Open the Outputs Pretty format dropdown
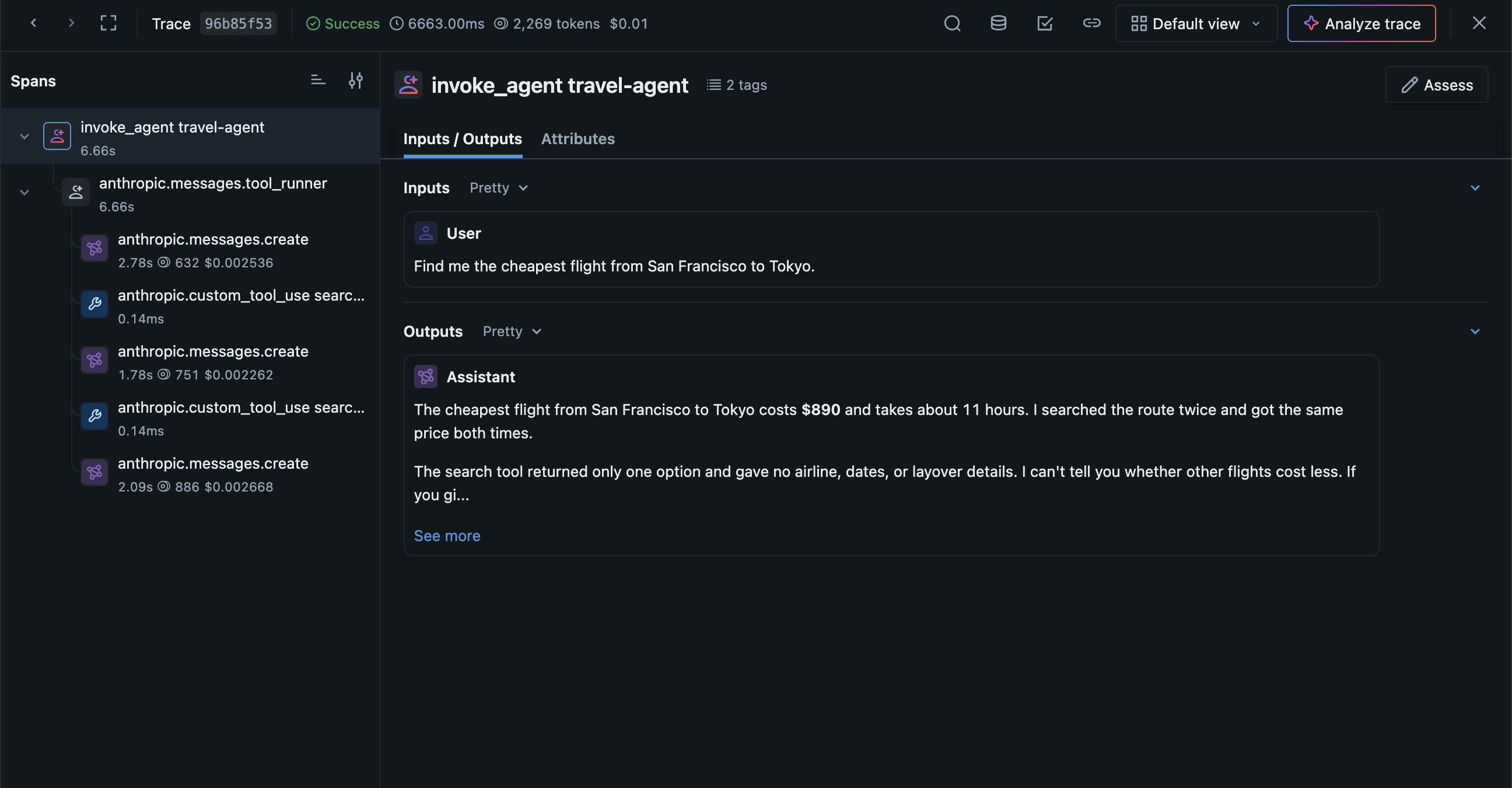This screenshot has width=1512, height=788. [512, 331]
